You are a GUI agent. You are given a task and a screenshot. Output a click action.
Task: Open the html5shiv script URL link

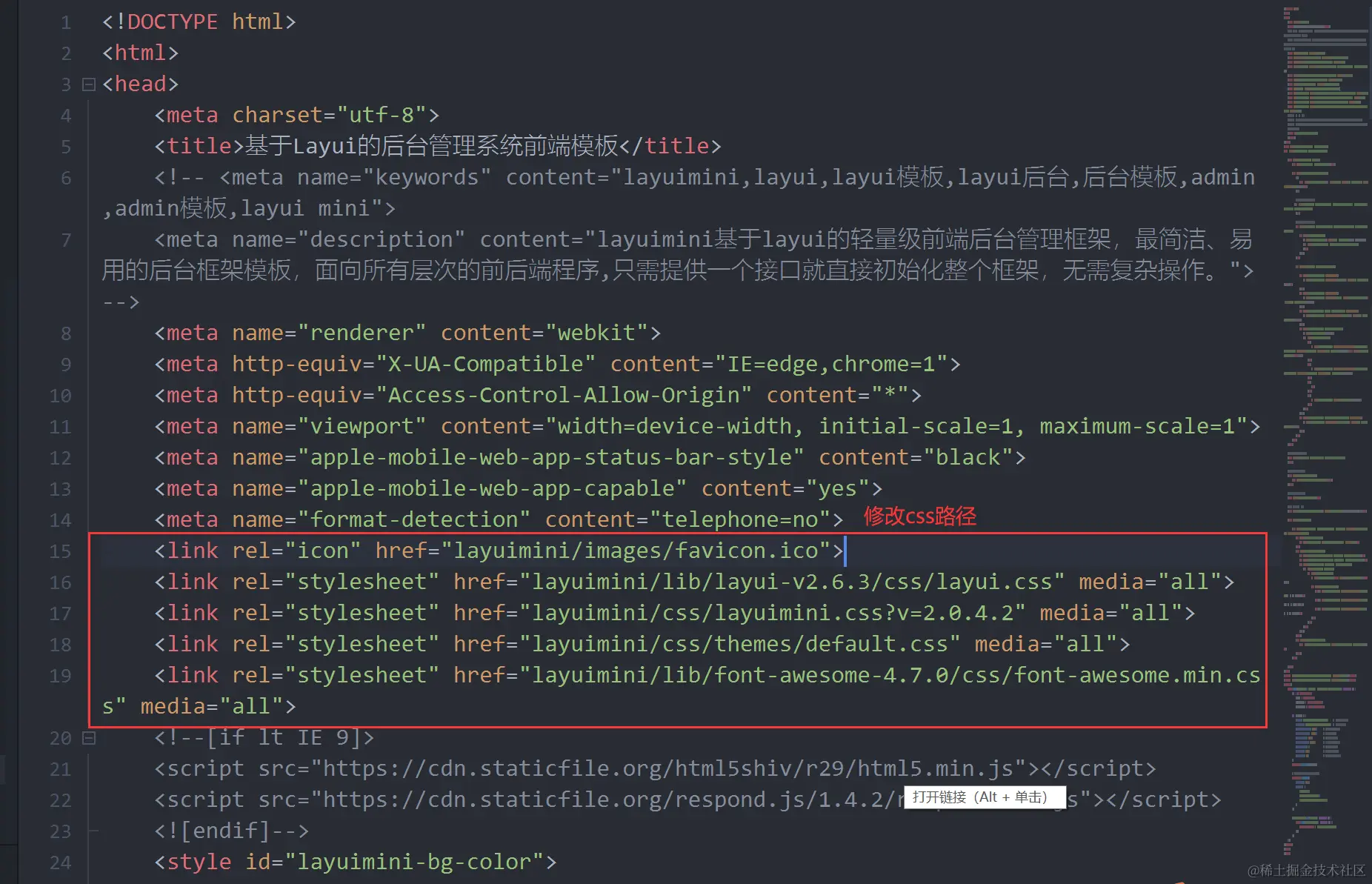[675, 768]
